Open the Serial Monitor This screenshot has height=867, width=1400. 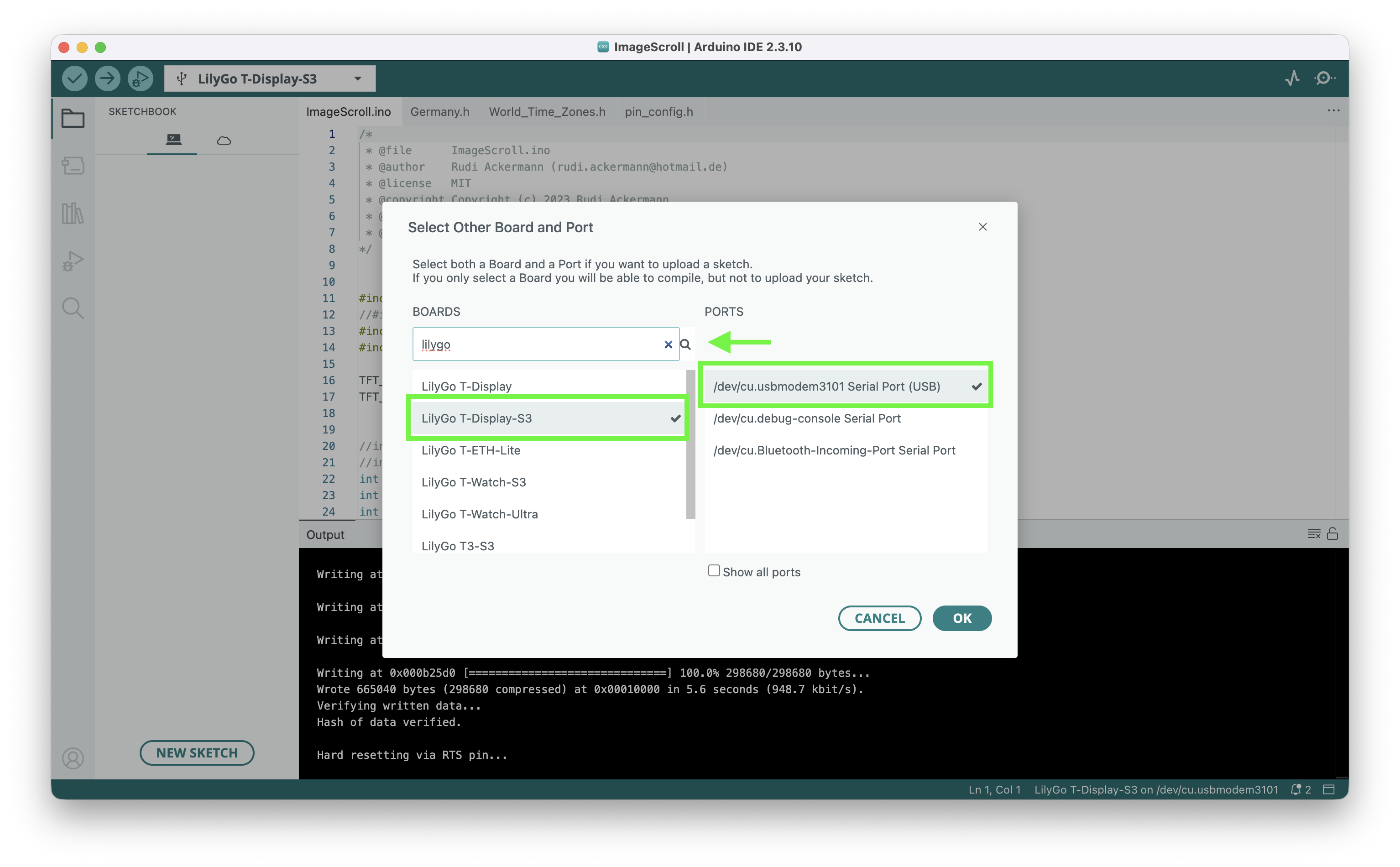[x=1324, y=78]
